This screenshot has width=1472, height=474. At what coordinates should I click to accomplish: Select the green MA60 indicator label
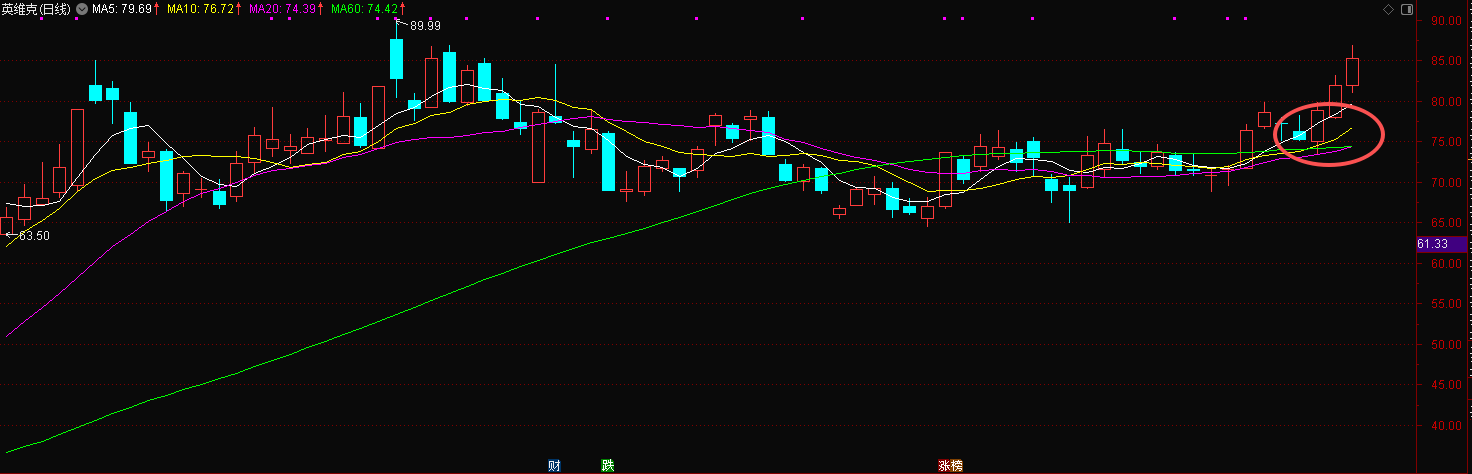(366, 9)
